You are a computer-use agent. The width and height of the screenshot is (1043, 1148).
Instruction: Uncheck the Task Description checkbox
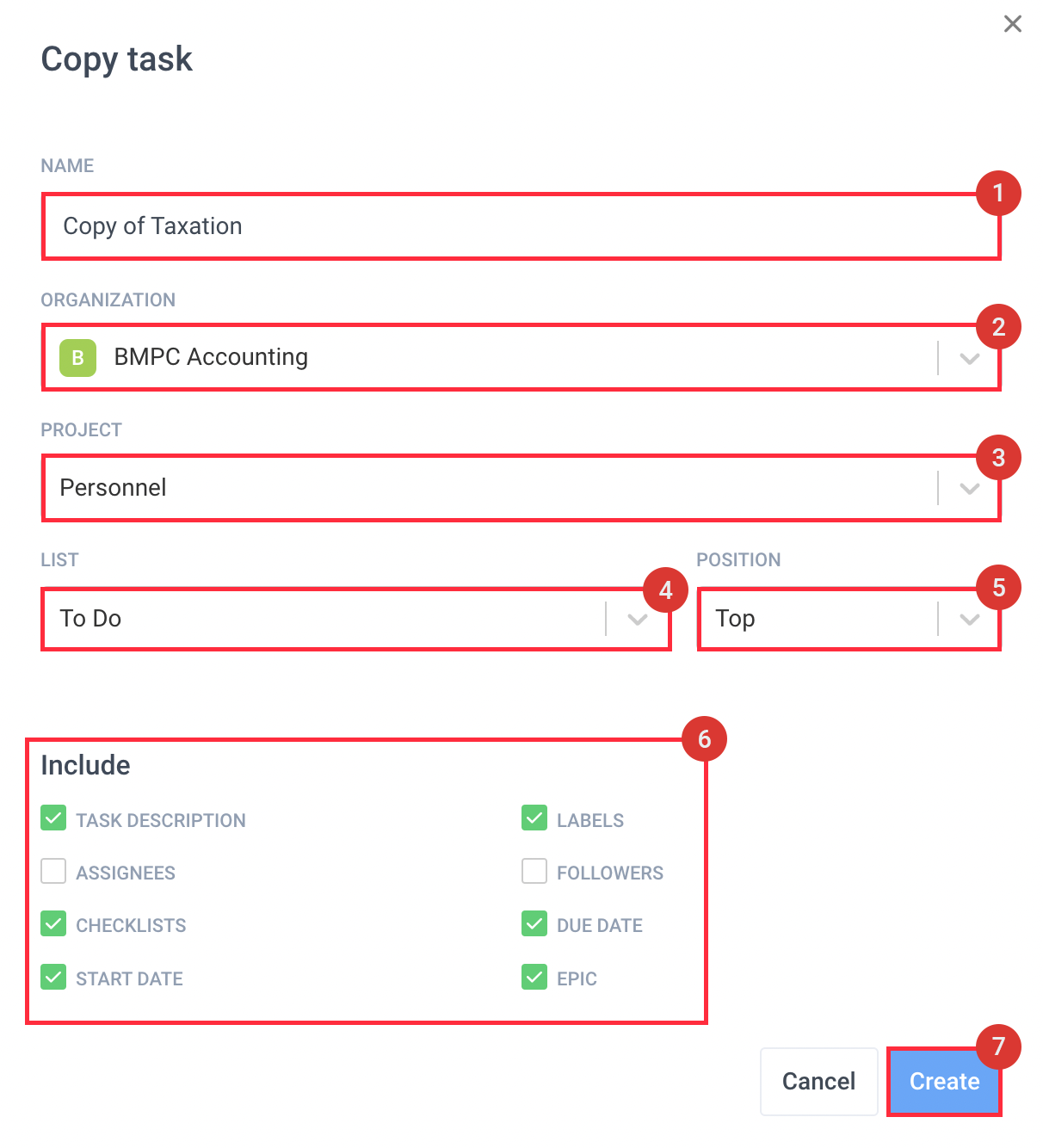coord(53,818)
